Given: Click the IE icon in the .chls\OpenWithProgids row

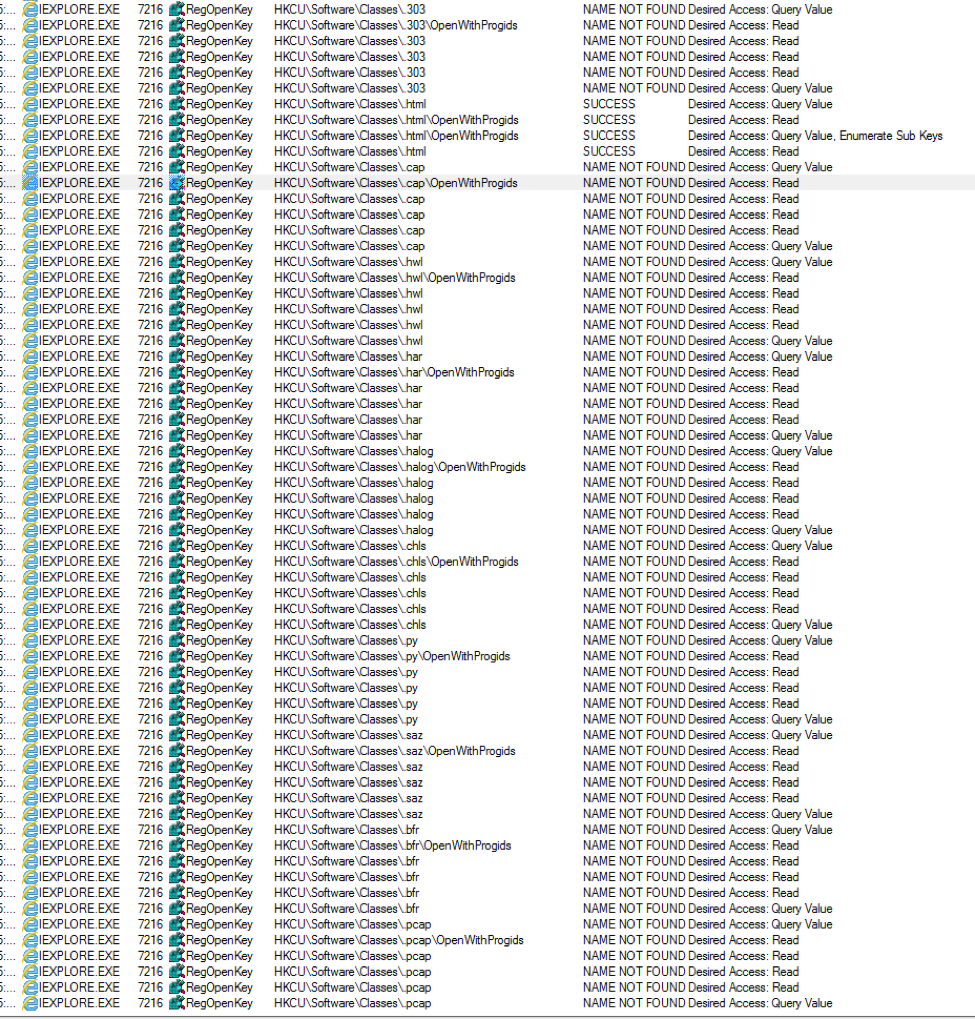Looking at the screenshot, I should pyautogui.click(x=31, y=561).
